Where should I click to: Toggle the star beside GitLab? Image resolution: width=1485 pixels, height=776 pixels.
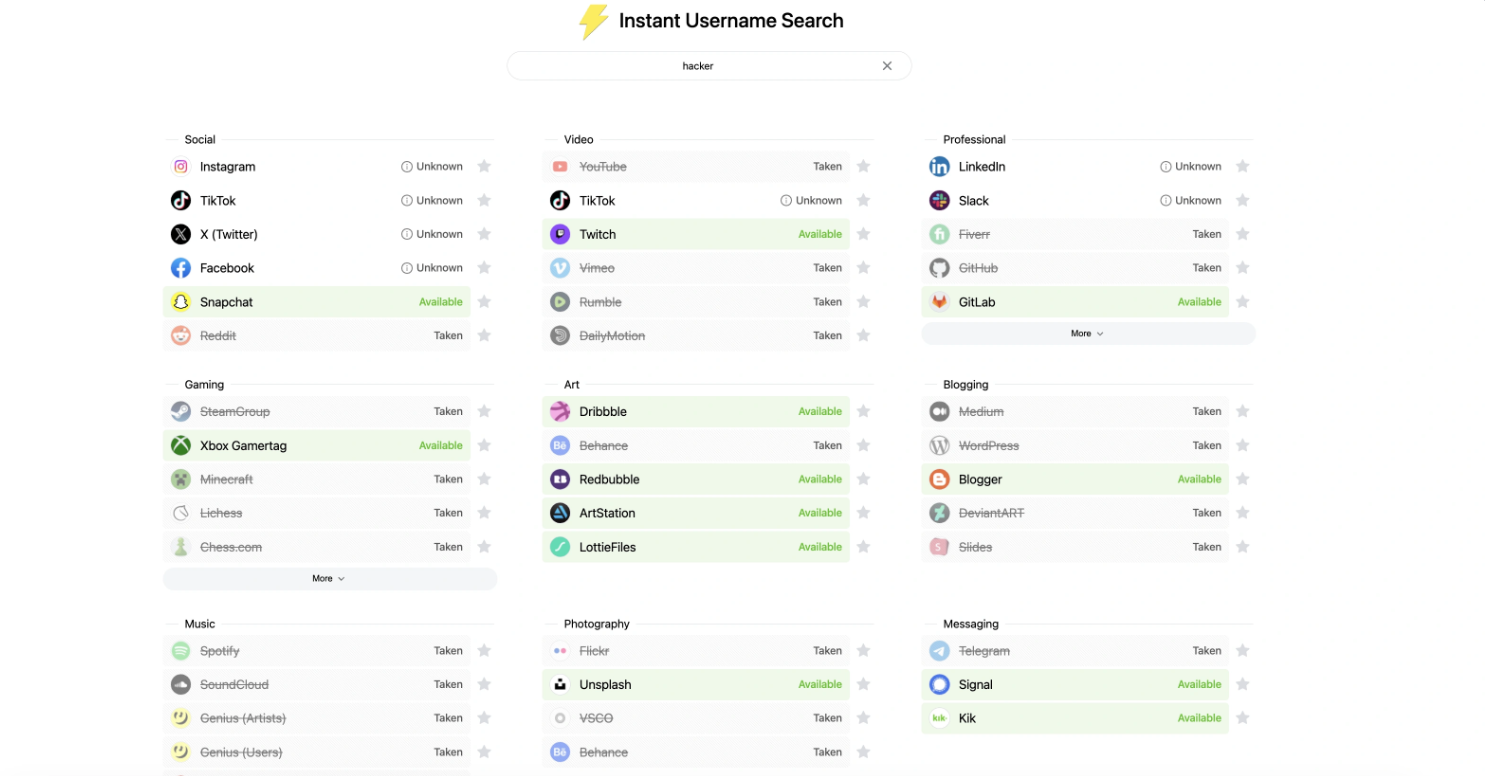tap(1242, 302)
